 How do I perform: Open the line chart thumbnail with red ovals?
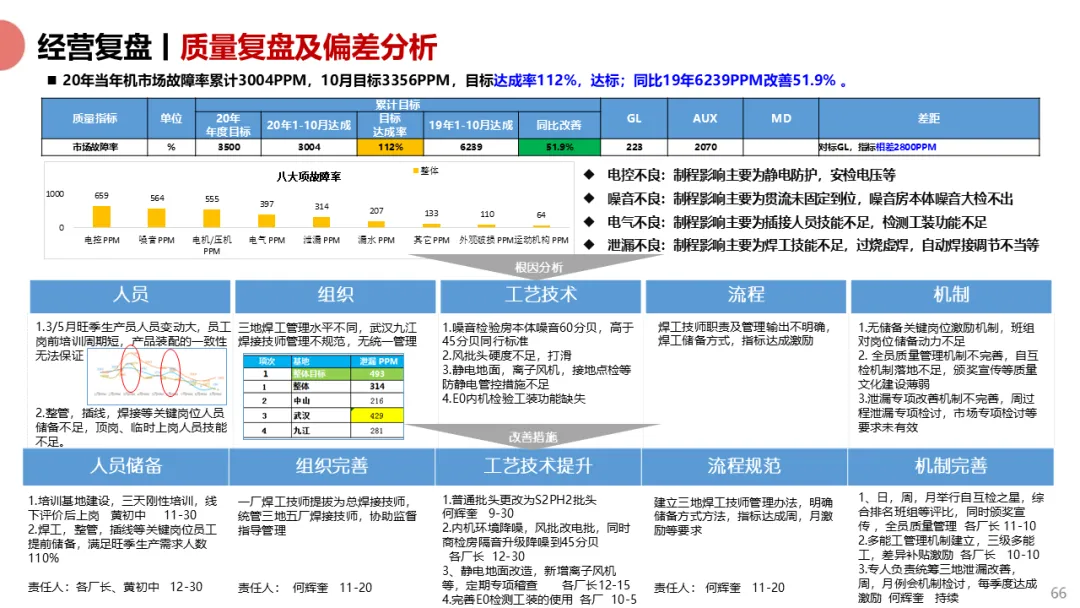(x=157, y=375)
